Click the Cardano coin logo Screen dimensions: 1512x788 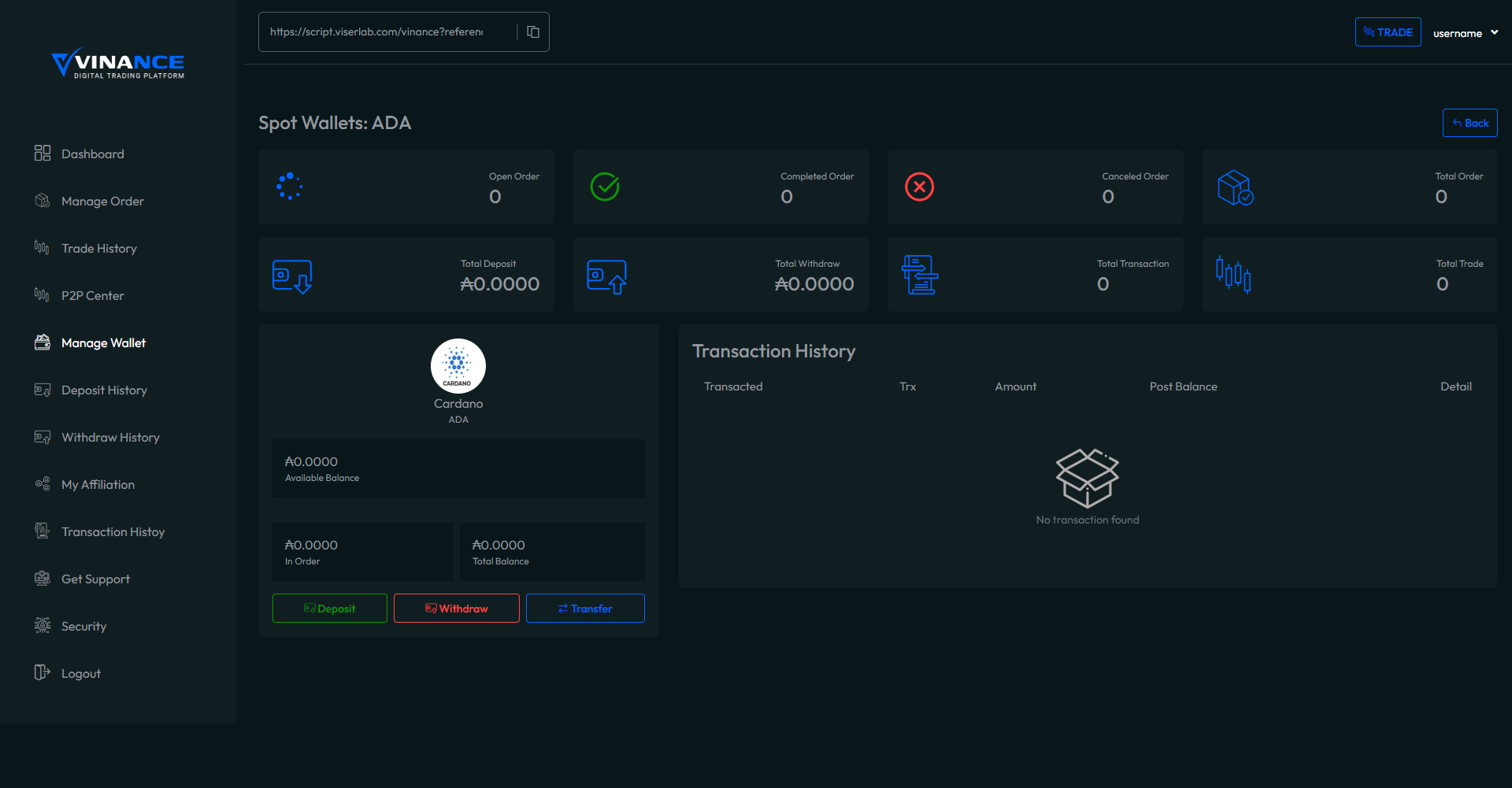pos(458,366)
